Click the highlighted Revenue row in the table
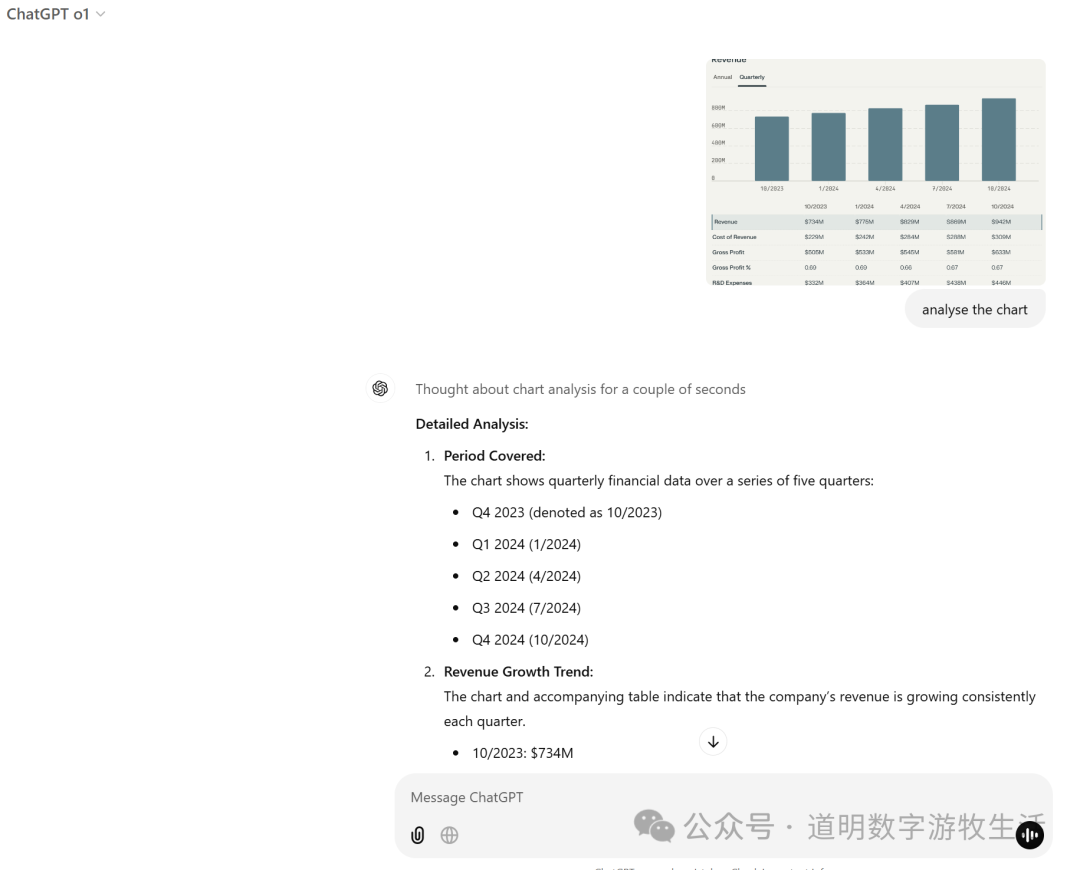Screen dimensions: 1080x870 pos(876,221)
